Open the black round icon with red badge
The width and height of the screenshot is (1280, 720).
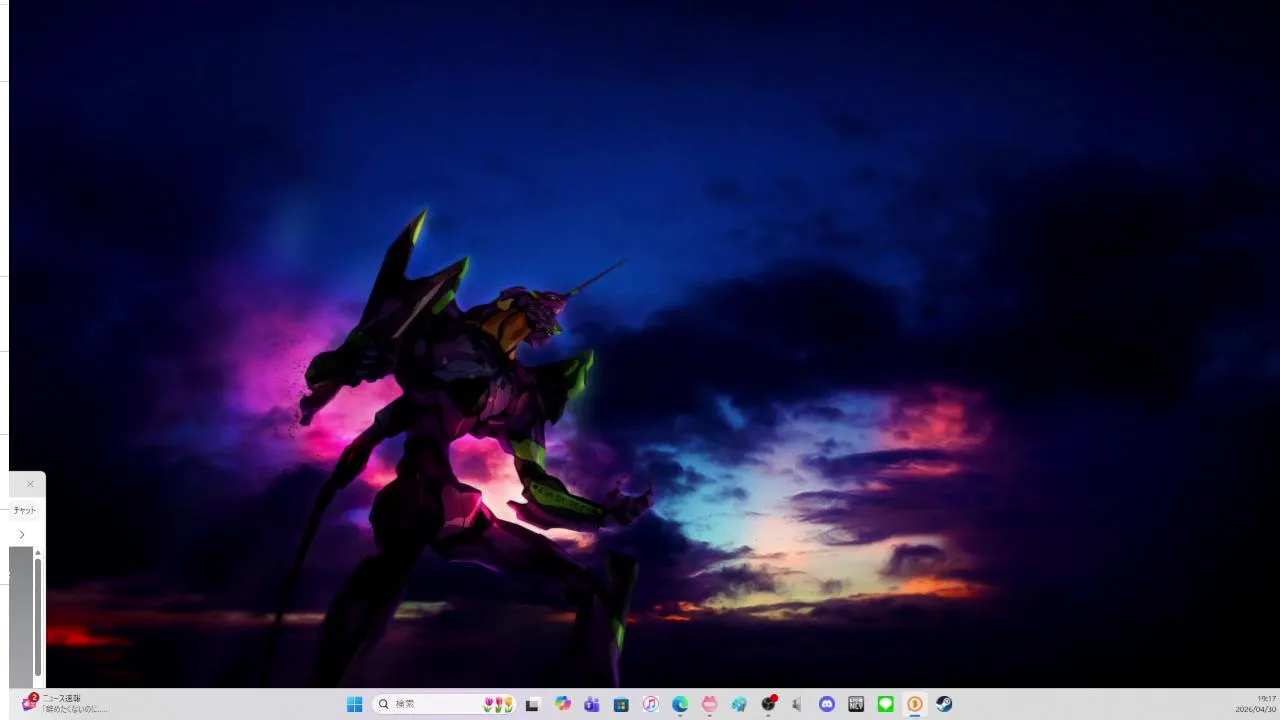(768, 704)
